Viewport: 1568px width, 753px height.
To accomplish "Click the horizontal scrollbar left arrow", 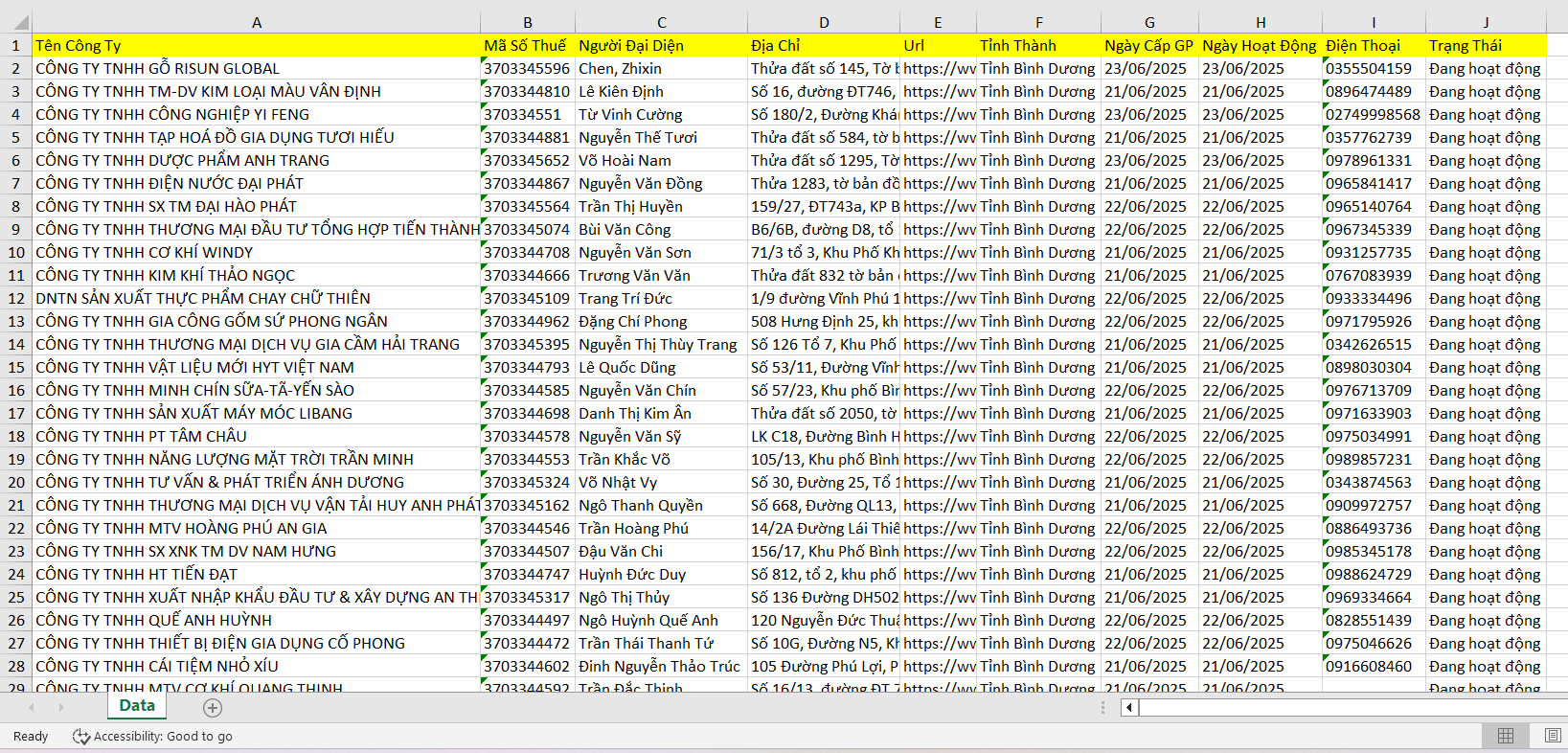I will (x=1129, y=707).
